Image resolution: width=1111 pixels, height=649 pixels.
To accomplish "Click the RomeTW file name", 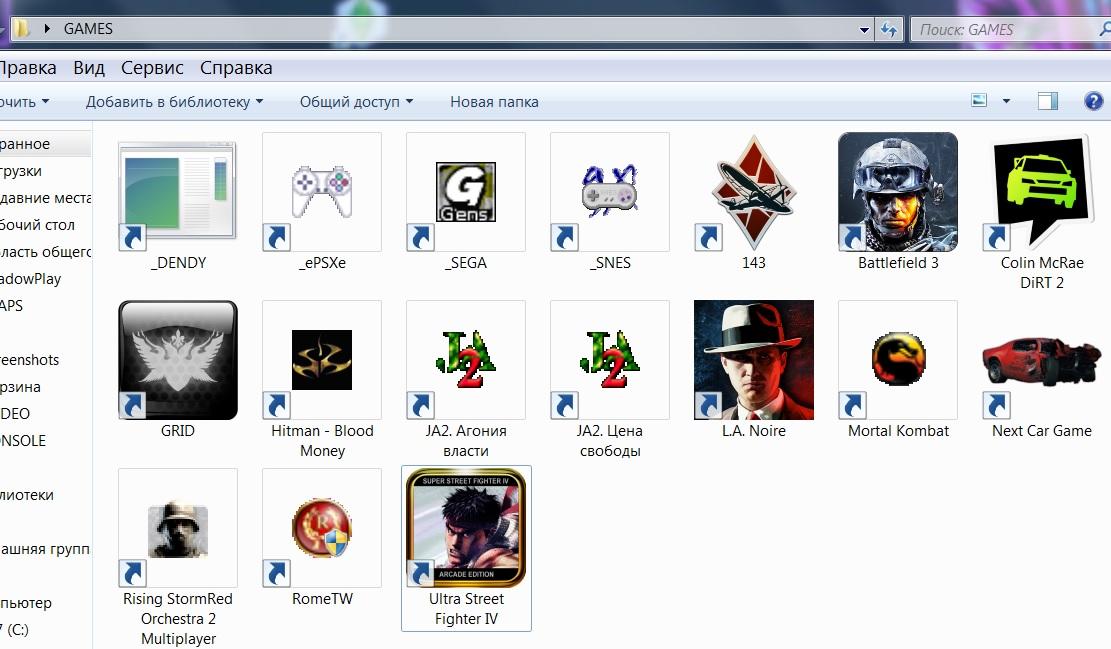I will pyautogui.click(x=322, y=599).
